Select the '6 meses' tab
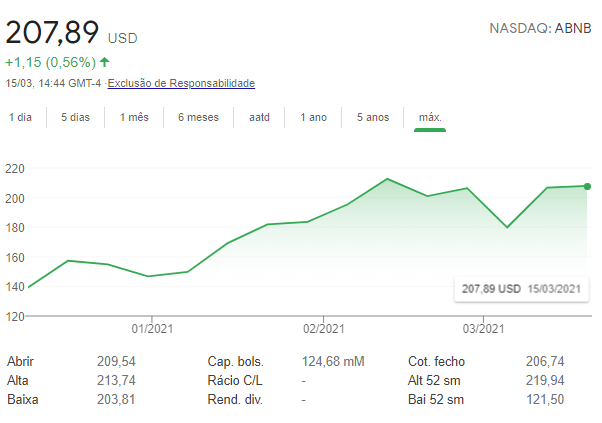This screenshot has height=423, width=602. 198,118
